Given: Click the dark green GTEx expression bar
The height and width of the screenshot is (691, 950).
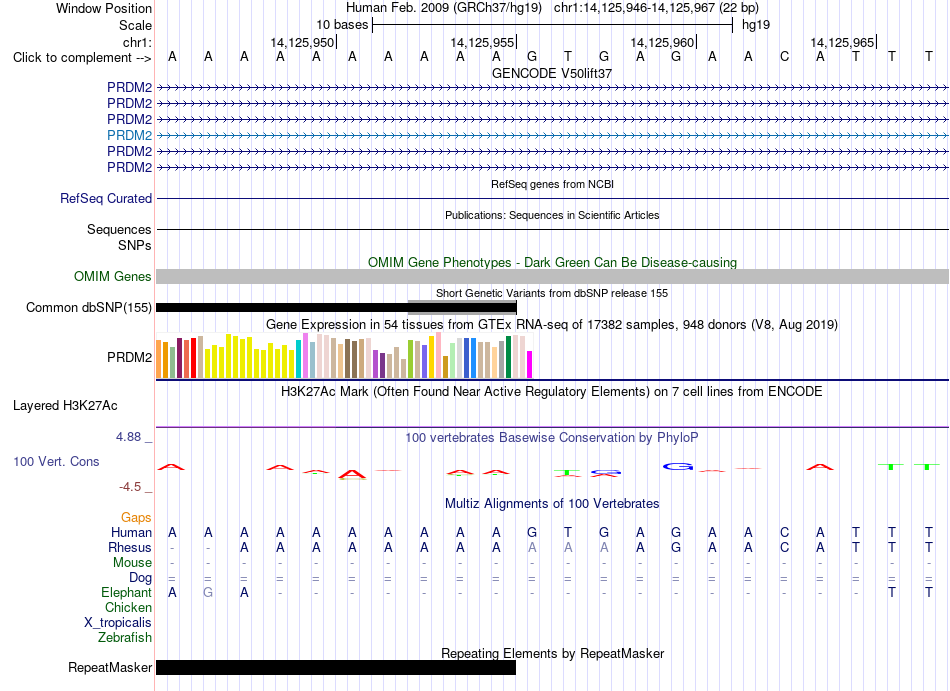Looking at the screenshot, I should click(x=508, y=357).
